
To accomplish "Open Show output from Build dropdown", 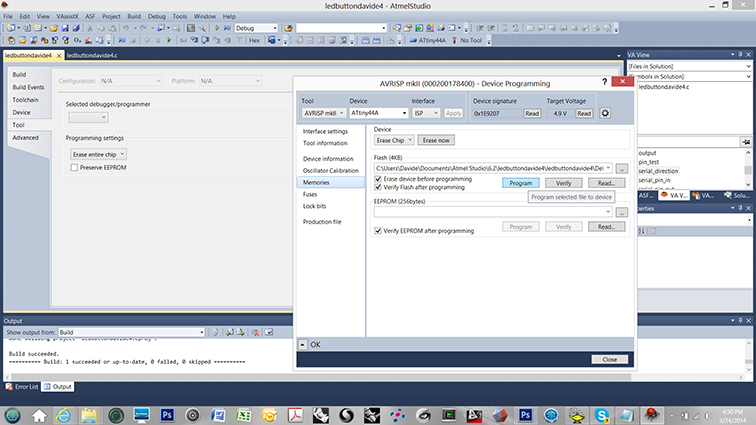I will 131,332.
